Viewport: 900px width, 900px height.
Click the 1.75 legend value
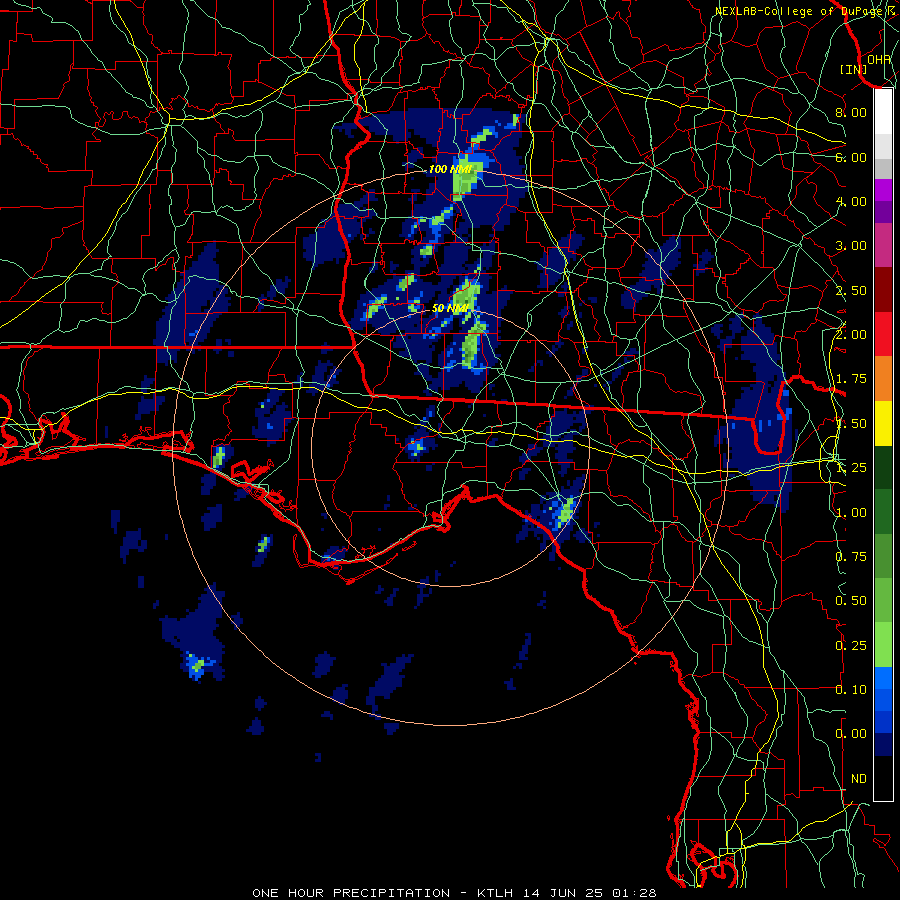point(851,379)
